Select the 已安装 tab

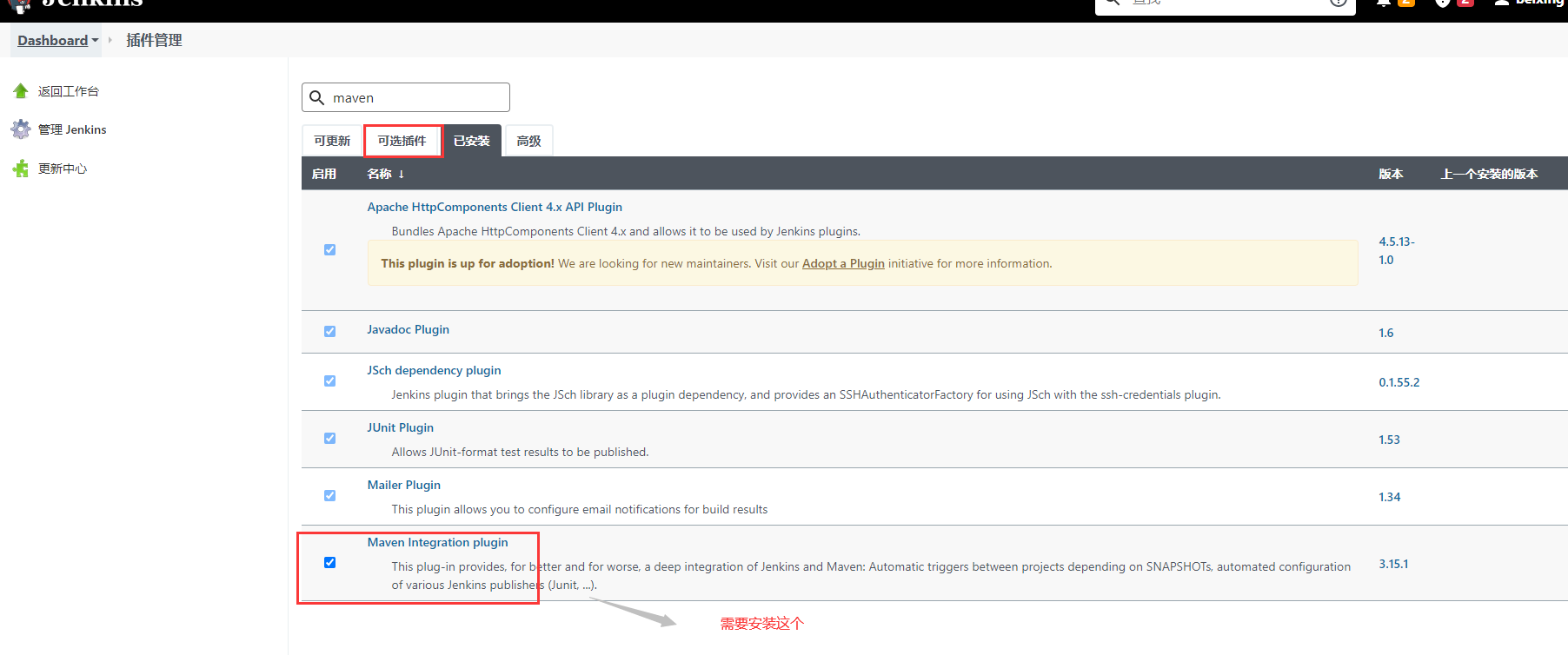pyautogui.click(x=472, y=141)
